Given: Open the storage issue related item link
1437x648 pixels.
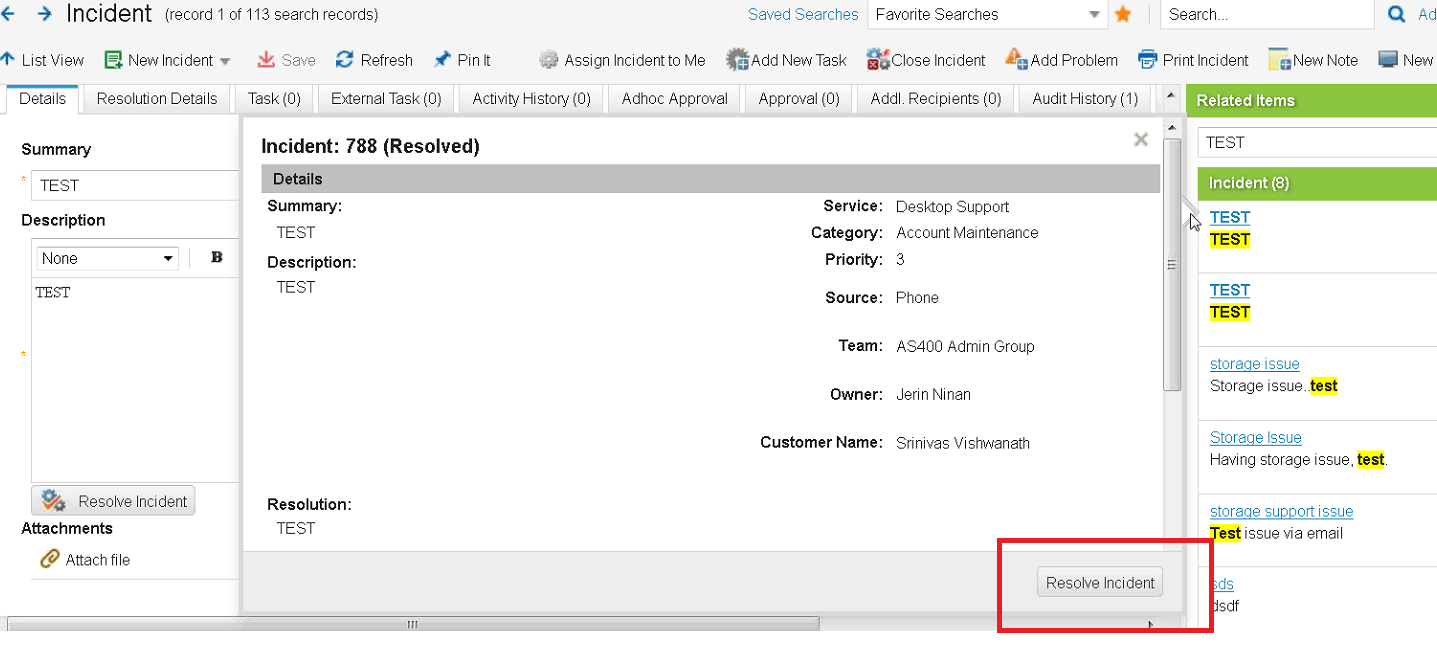Looking at the screenshot, I should (1254, 363).
